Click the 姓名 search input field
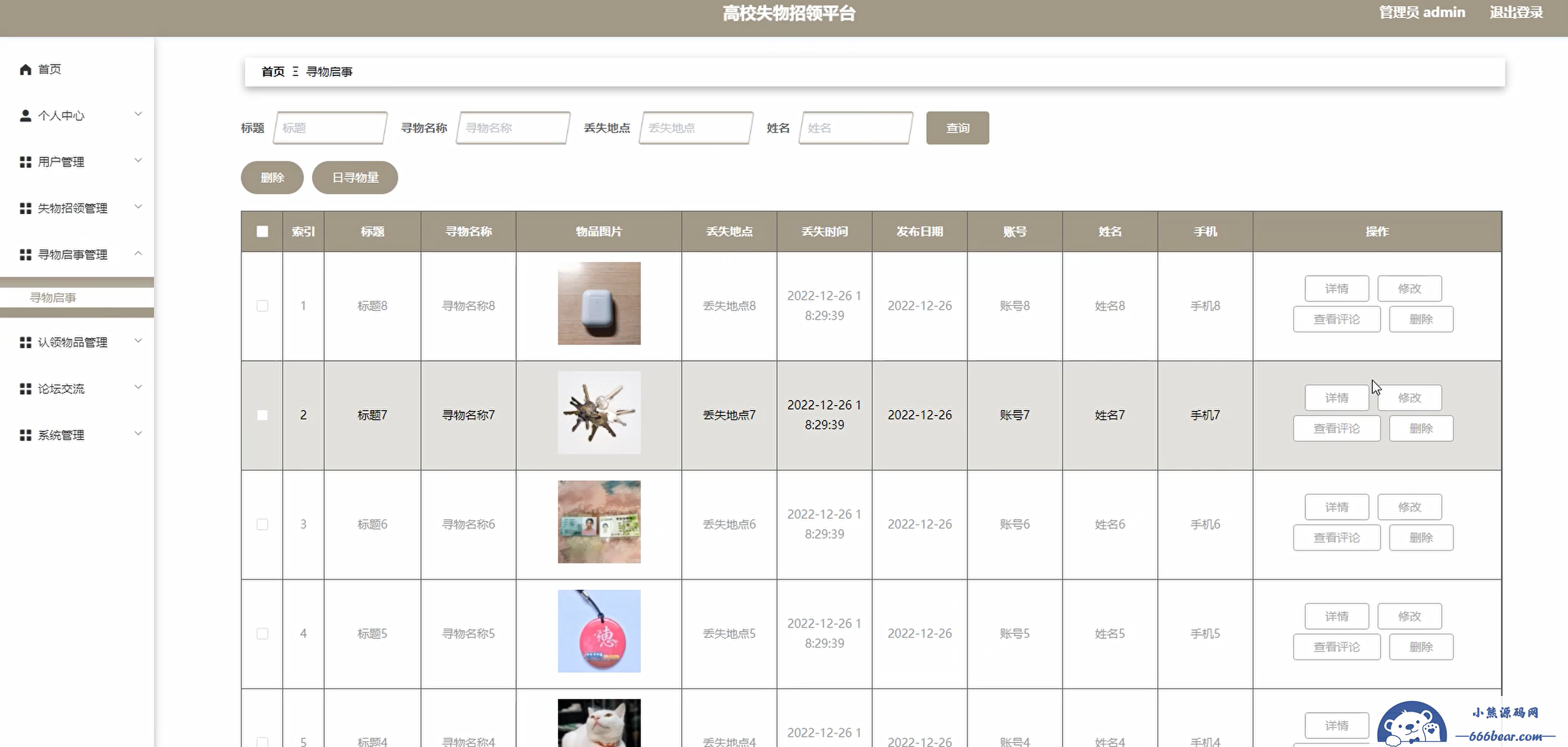The width and height of the screenshot is (1568, 747). pos(856,128)
